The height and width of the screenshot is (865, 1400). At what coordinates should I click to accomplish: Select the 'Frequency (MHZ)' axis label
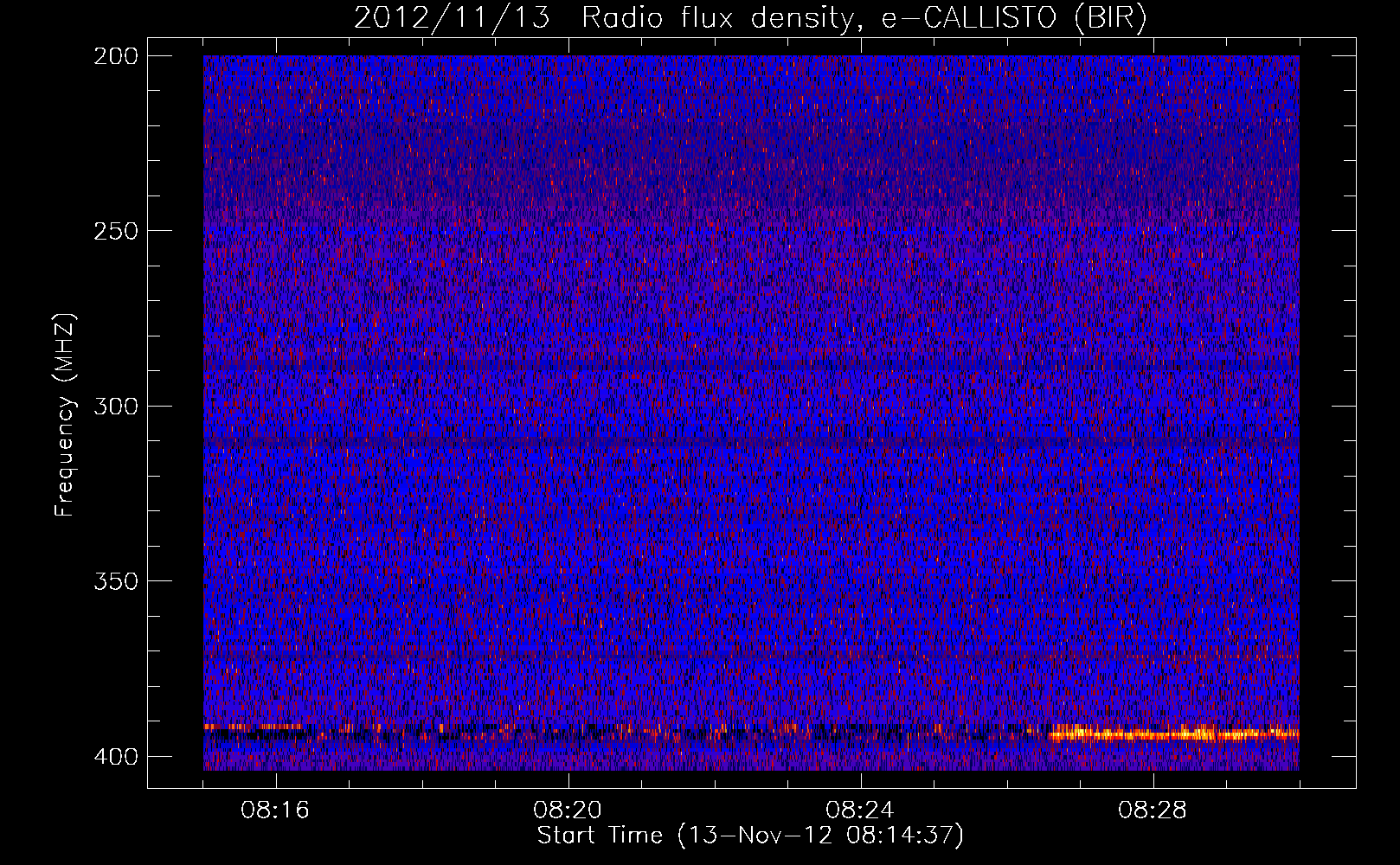[65, 415]
